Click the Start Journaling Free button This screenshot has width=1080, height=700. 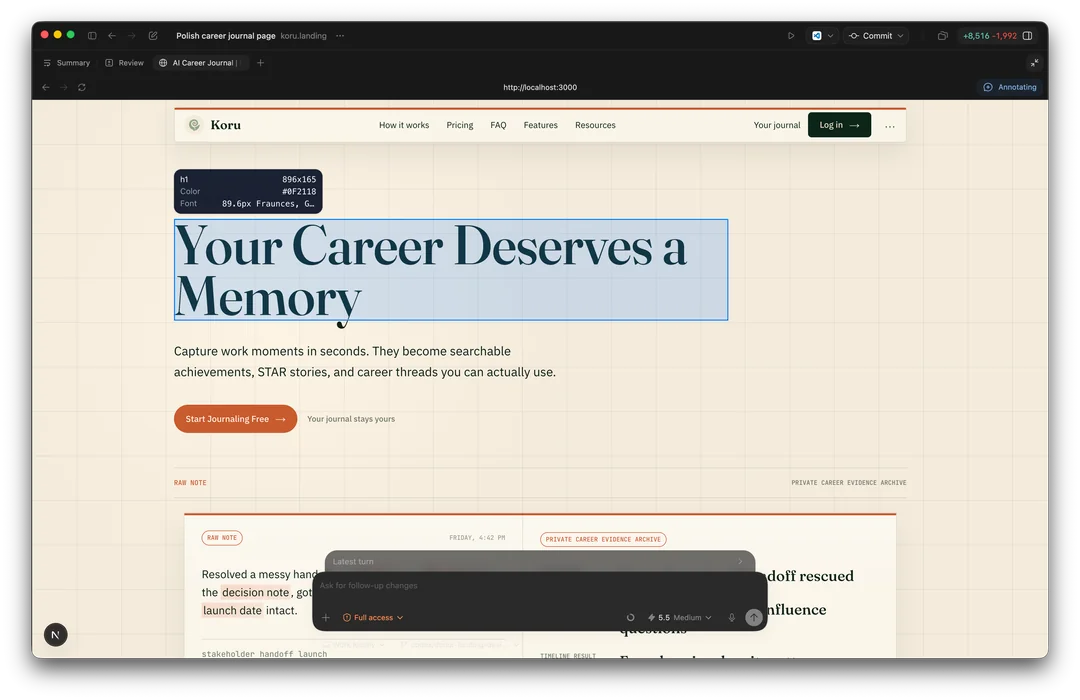pos(235,419)
